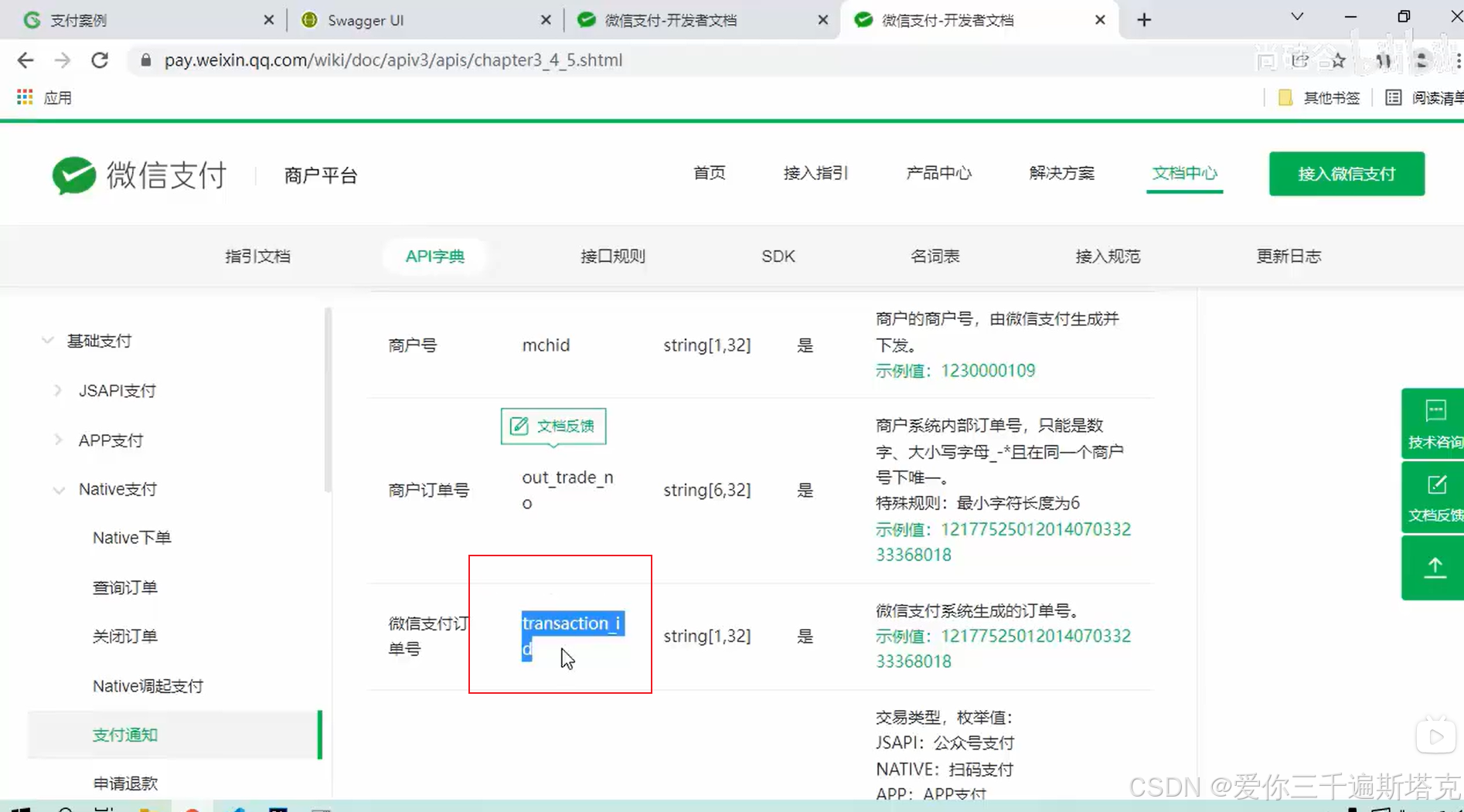Collapse the Native支付 tree item
1464x812 pixels.
[59, 490]
